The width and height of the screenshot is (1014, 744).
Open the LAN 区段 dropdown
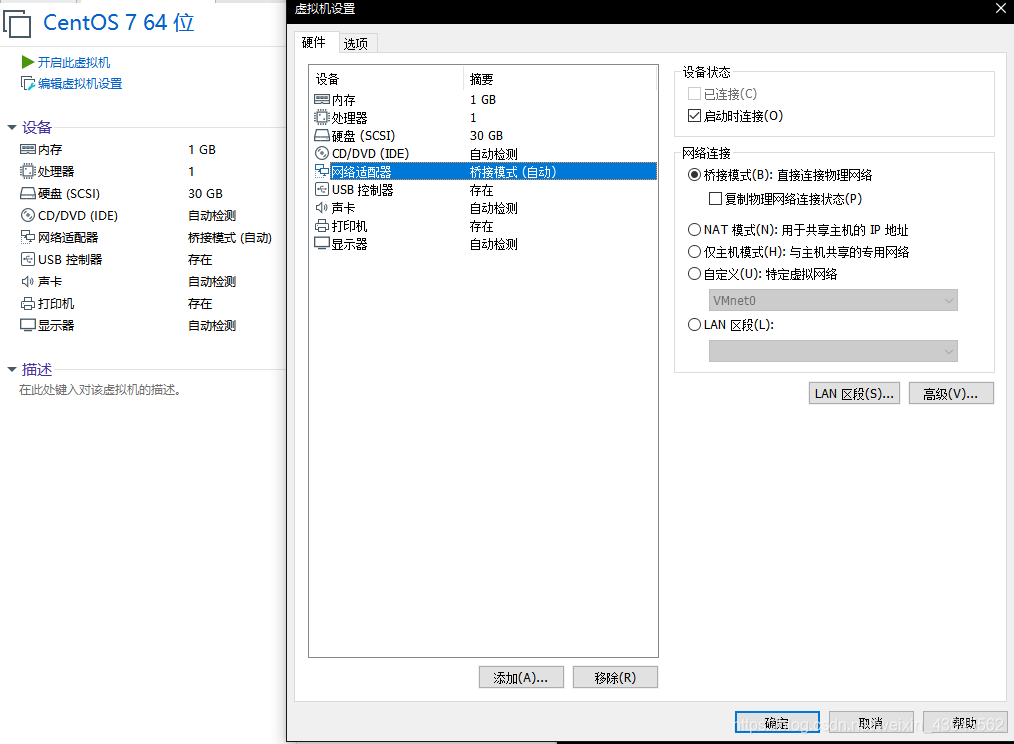pos(833,351)
